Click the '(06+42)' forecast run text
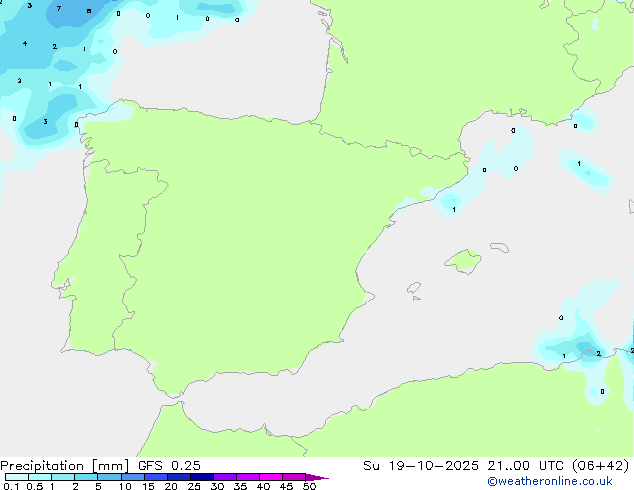The image size is (634, 490). click(x=601, y=466)
